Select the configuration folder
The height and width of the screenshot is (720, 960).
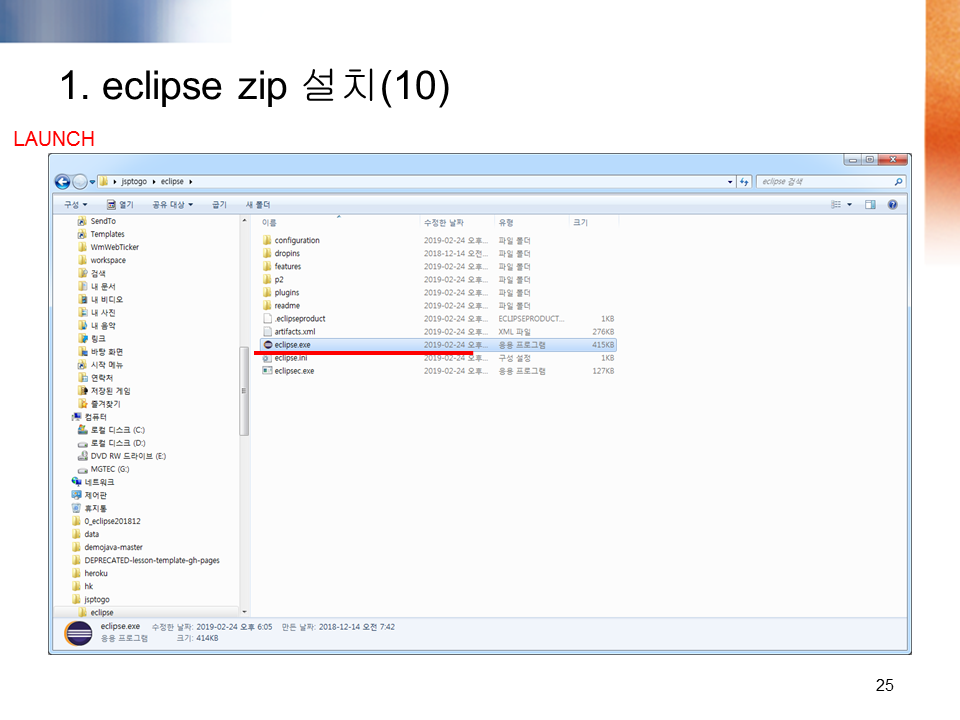438,241
